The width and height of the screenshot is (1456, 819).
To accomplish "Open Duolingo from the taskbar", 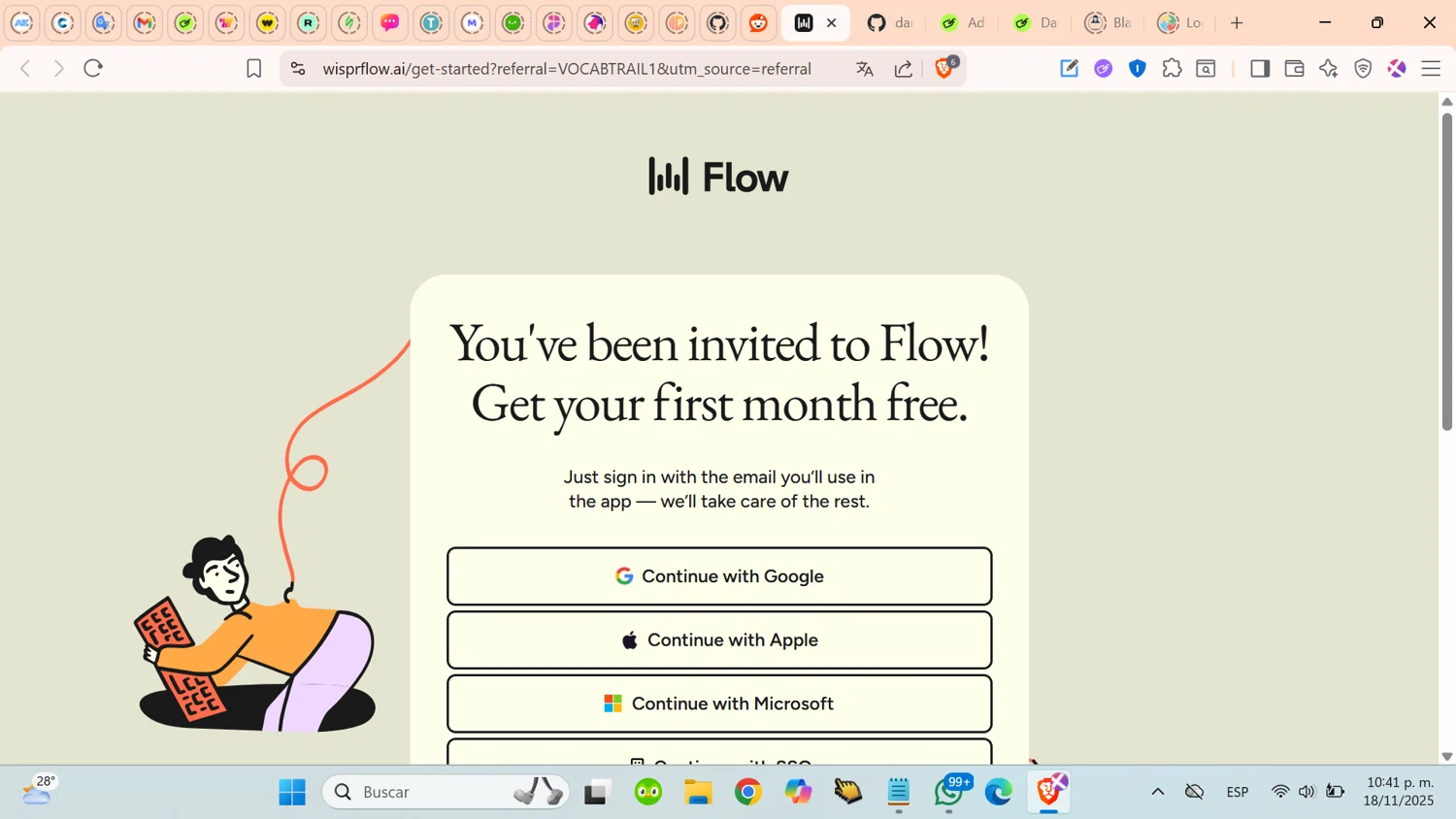I will click(648, 792).
